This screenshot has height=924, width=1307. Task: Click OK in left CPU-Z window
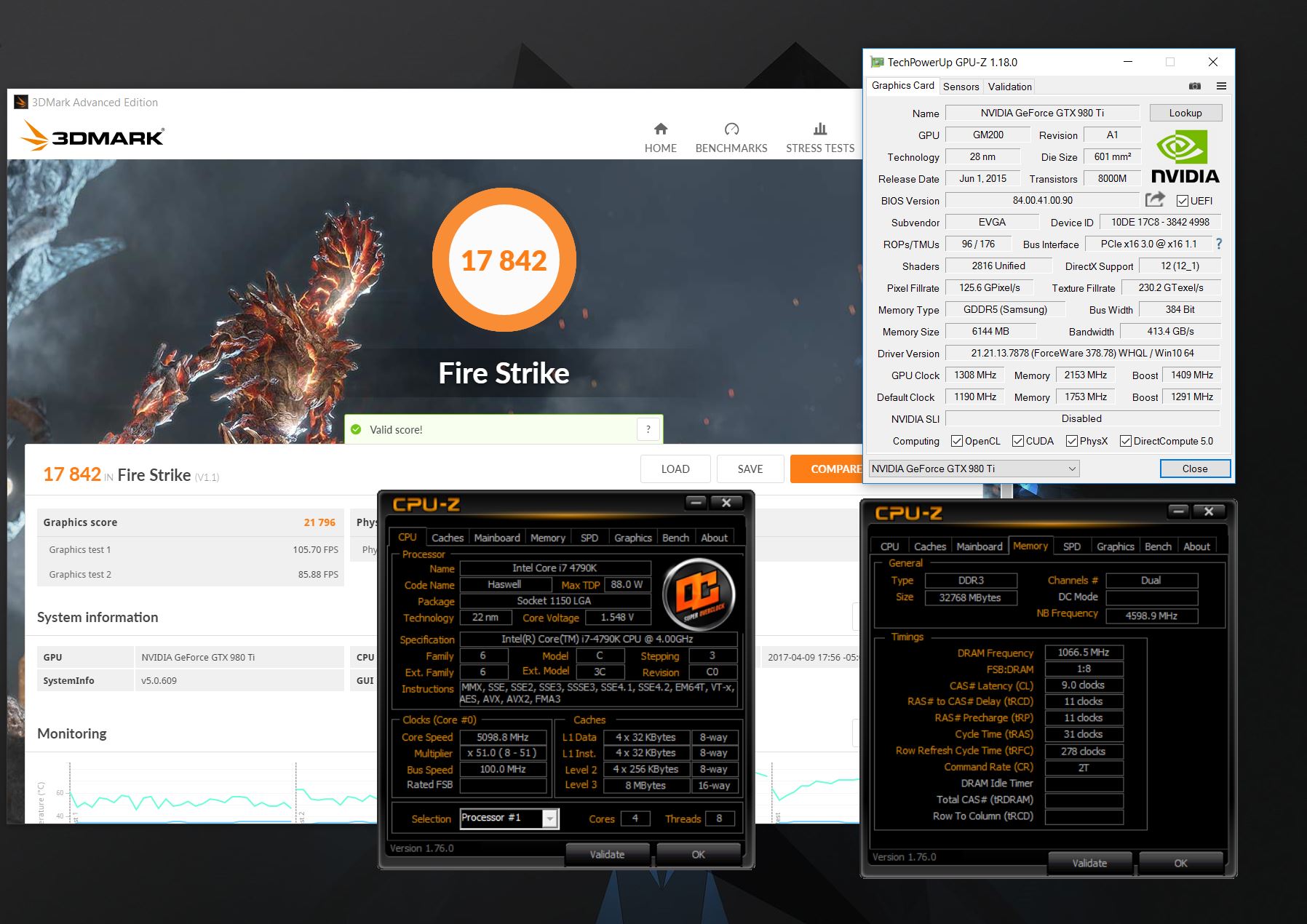click(x=699, y=854)
